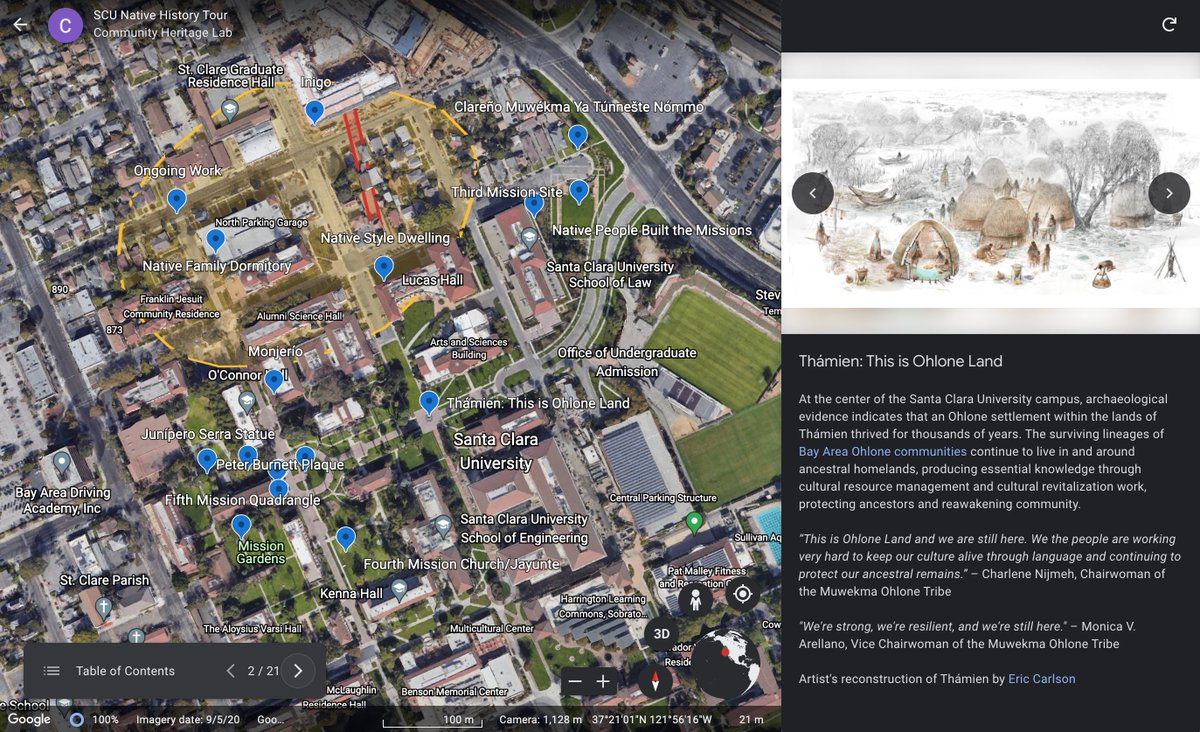This screenshot has width=1200, height=732.
Task: Select the Native Style Dwelling pin
Action: point(383,267)
